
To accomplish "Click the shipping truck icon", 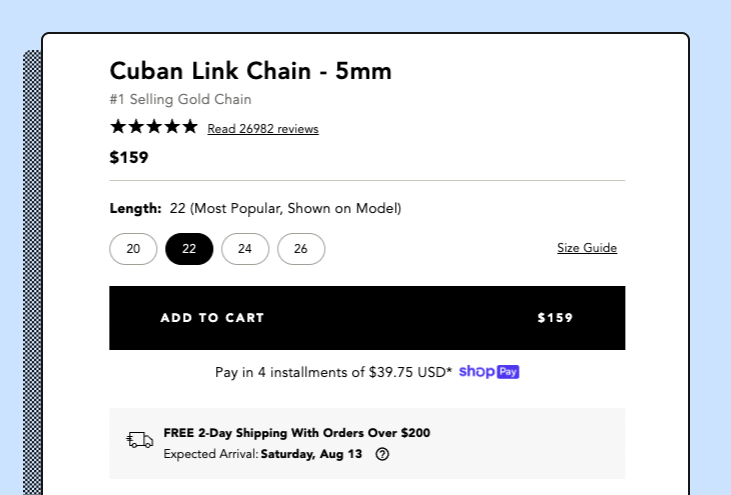I will coord(140,441).
